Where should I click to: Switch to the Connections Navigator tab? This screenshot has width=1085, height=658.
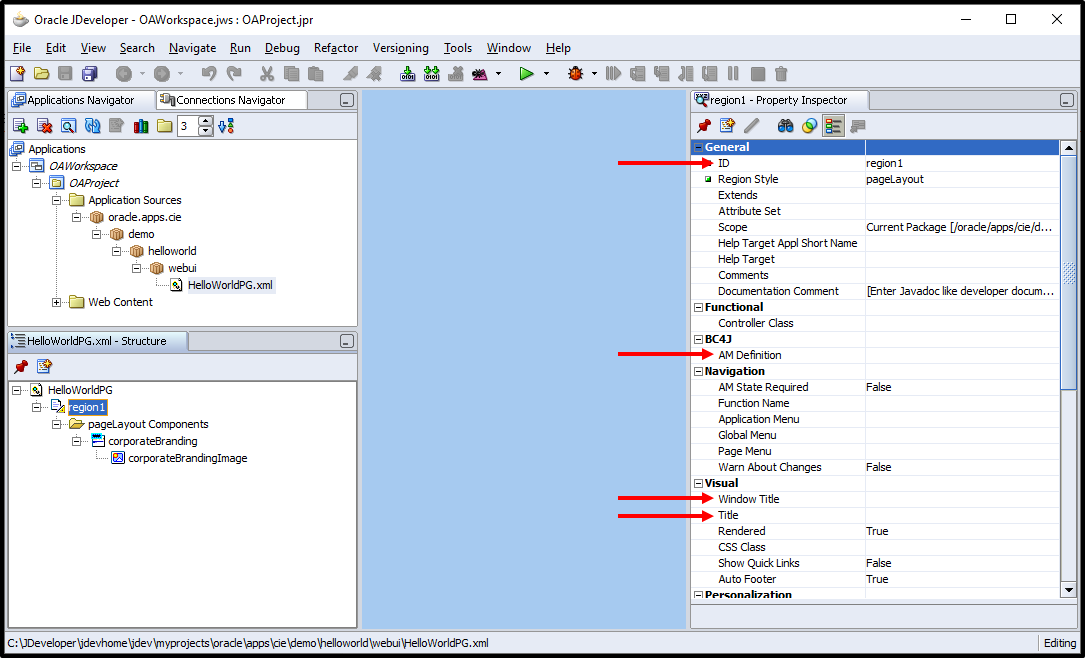point(231,100)
